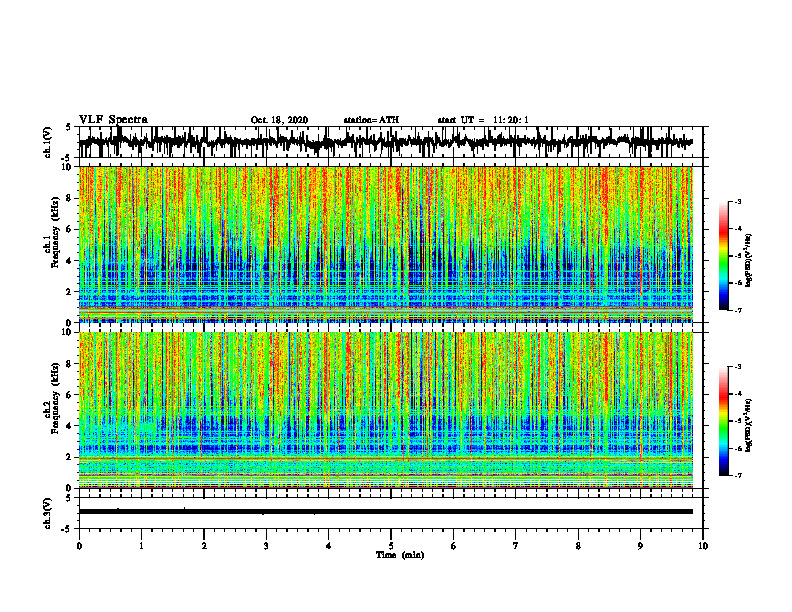Click the "7" tick on the Time axis
792x612 pixels.
[516, 546]
